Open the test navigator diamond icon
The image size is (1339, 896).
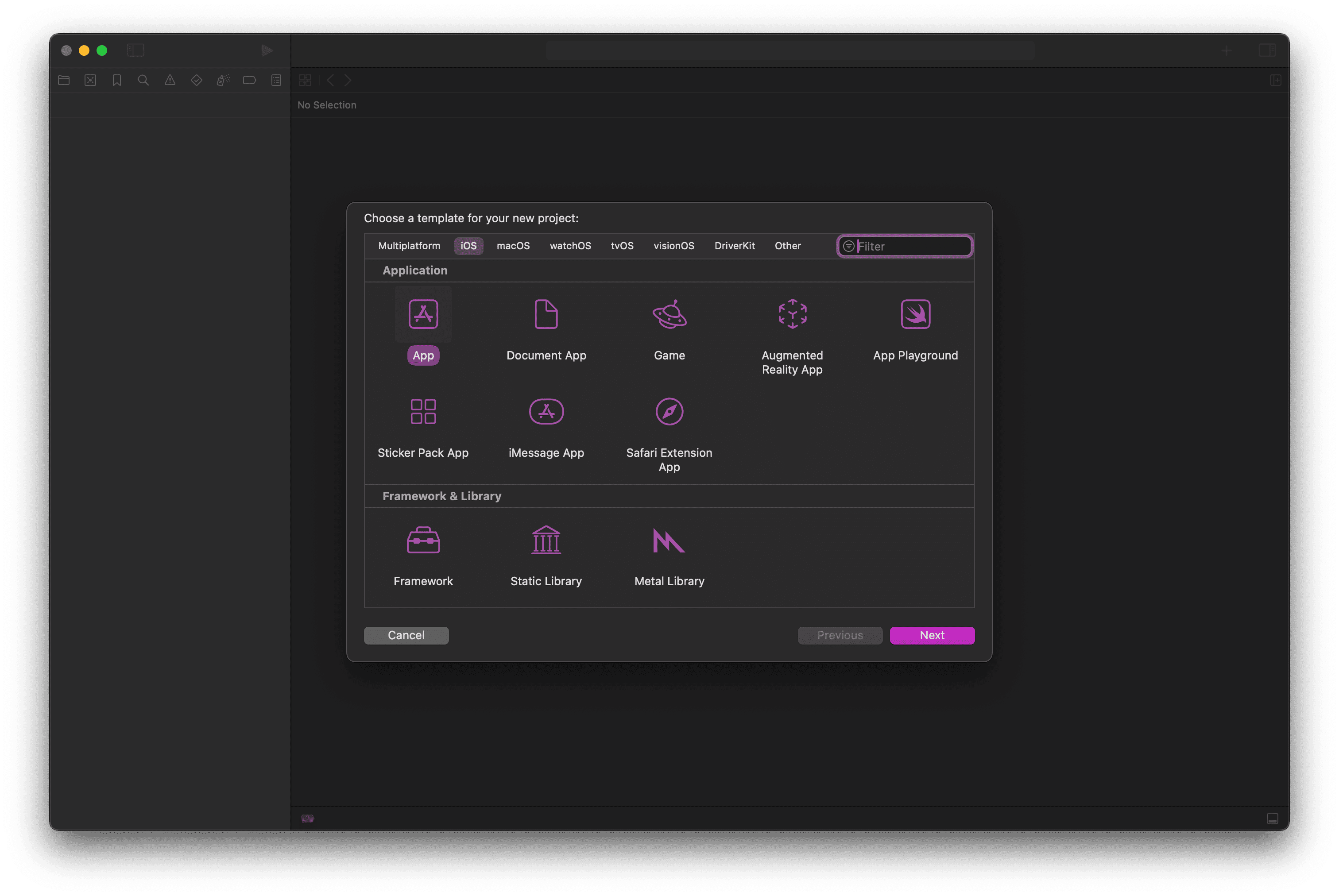coord(197,81)
